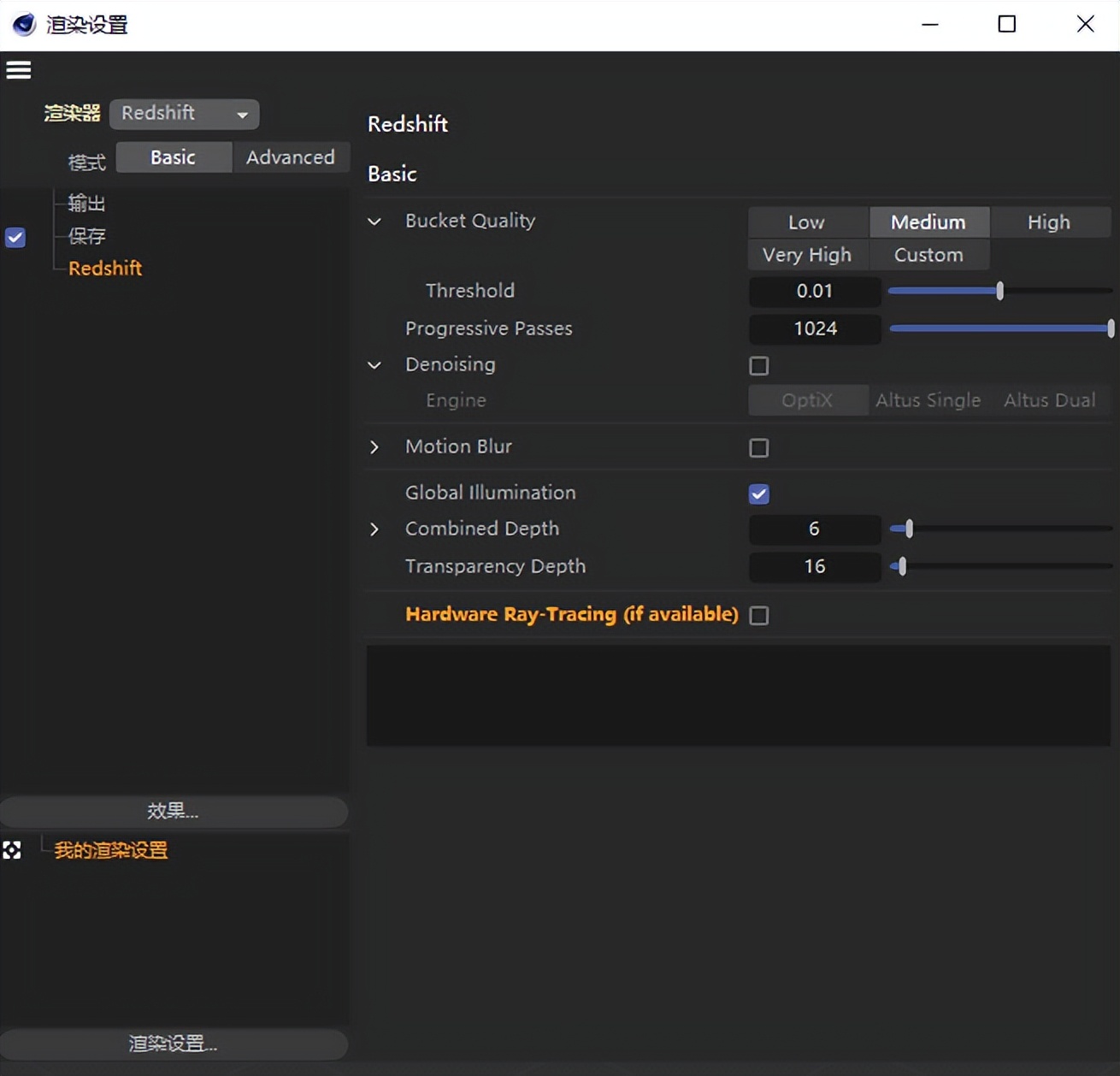Enable Motion Blur checkbox
The image size is (1120, 1076).
click(x=758, y=448)
